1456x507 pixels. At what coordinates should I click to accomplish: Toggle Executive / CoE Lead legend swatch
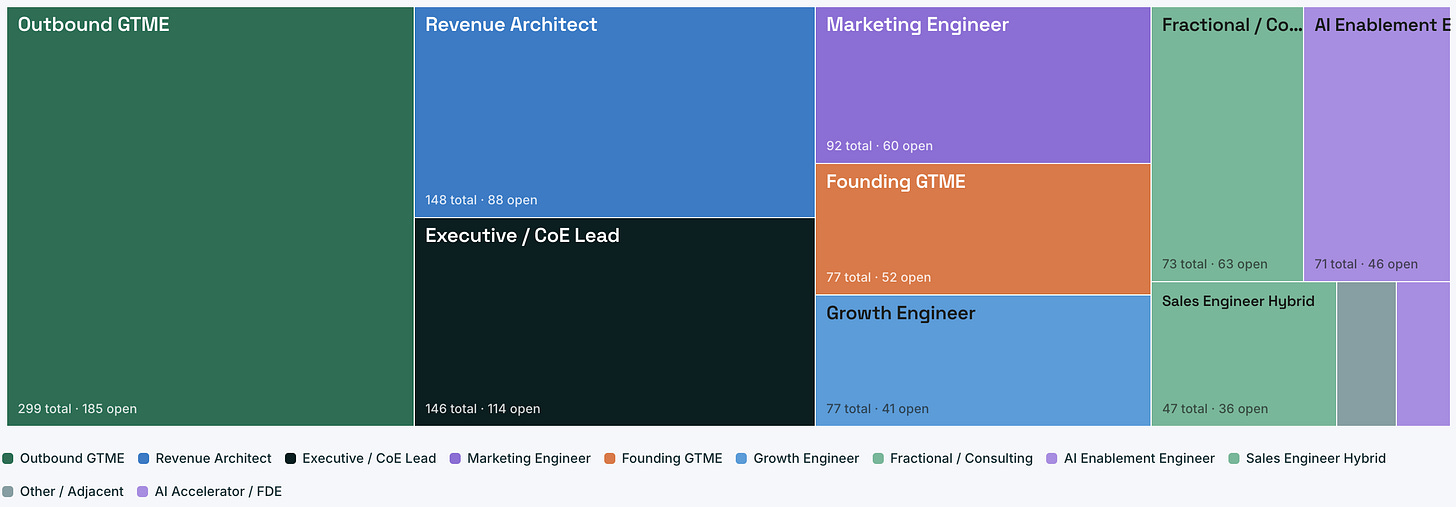(291, 459)
